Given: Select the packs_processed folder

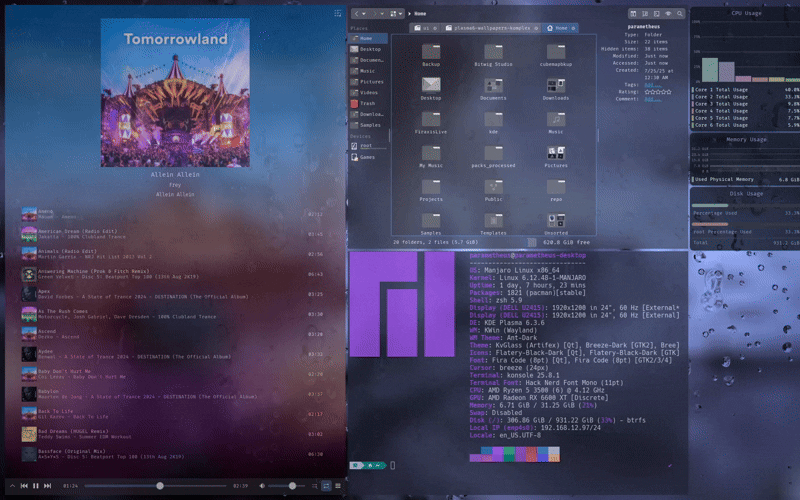Looking at the screenshot, I should (493, 156).
